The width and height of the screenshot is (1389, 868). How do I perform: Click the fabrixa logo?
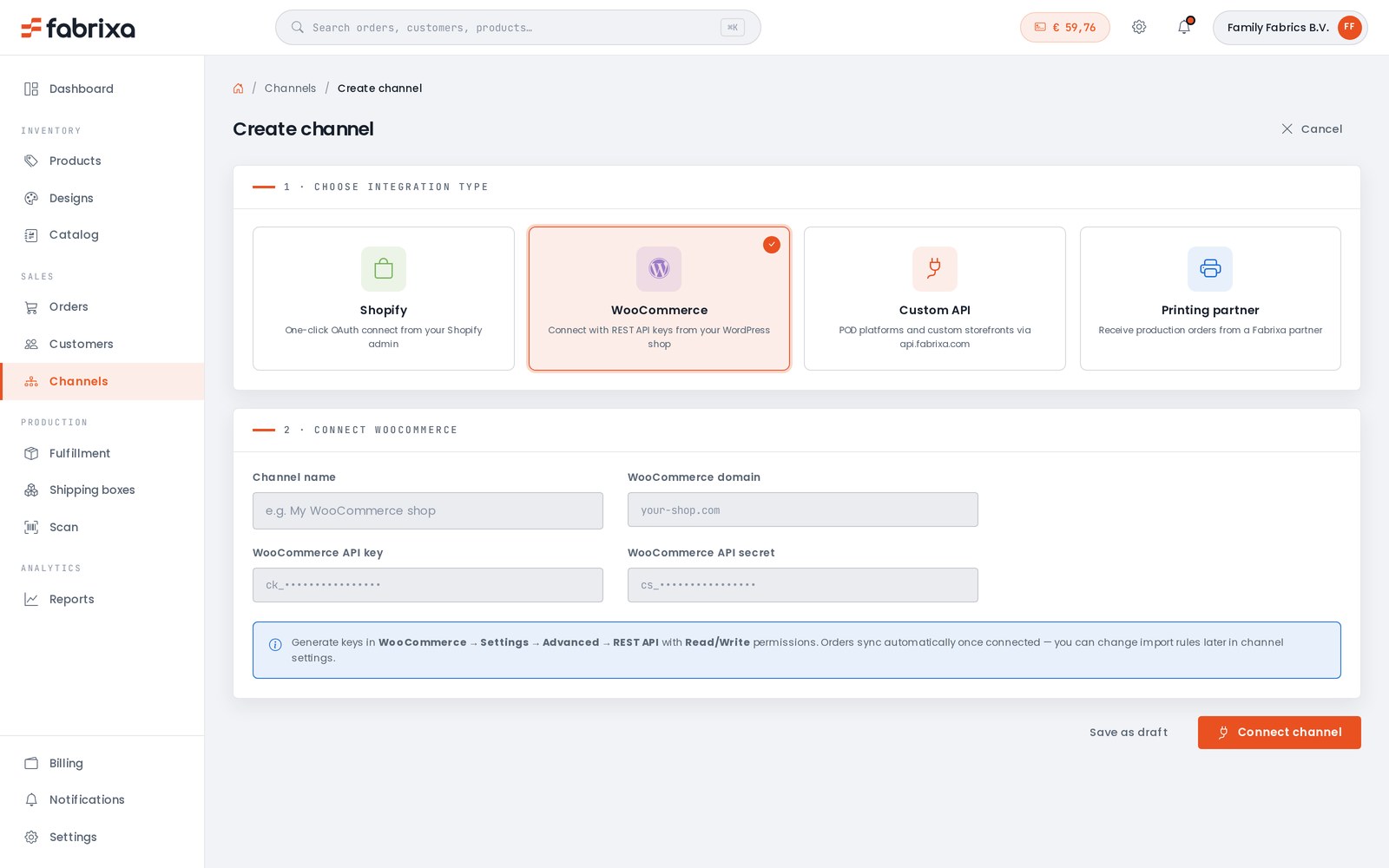click(78, 28)
